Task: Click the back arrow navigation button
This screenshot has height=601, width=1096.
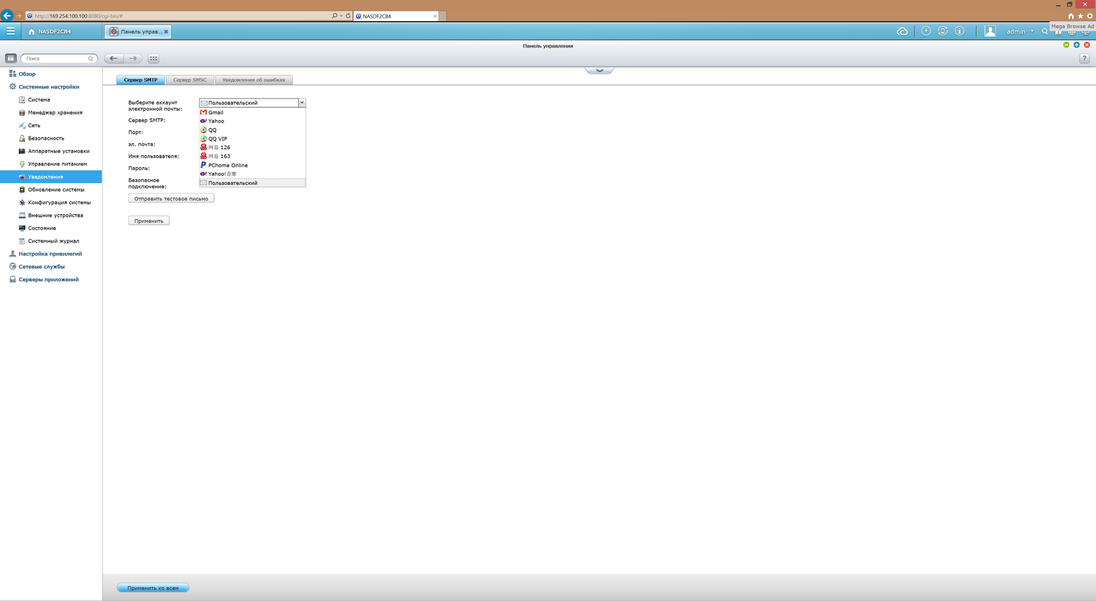Action: (114, 59)
